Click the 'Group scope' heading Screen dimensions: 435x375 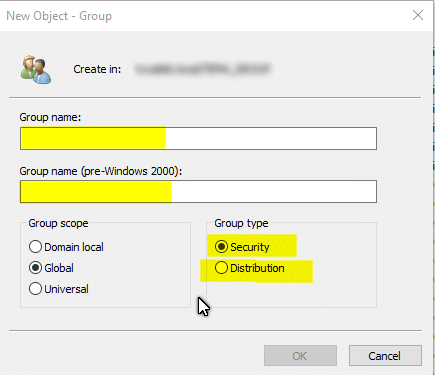click(x=58, y=223)
